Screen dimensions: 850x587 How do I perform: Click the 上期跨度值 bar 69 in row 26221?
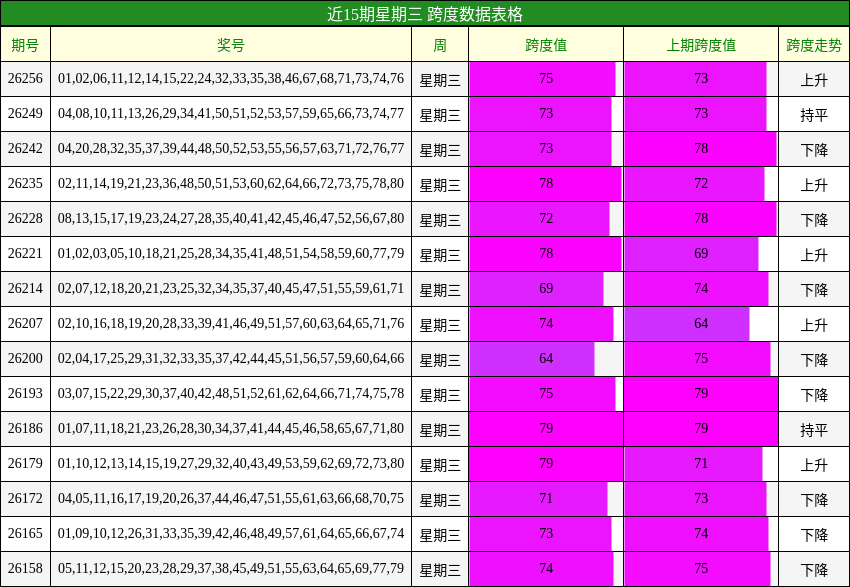coord(692,254)
